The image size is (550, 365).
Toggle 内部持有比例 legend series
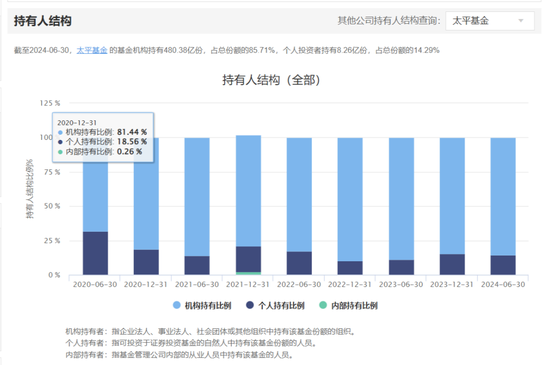point(348,305)
